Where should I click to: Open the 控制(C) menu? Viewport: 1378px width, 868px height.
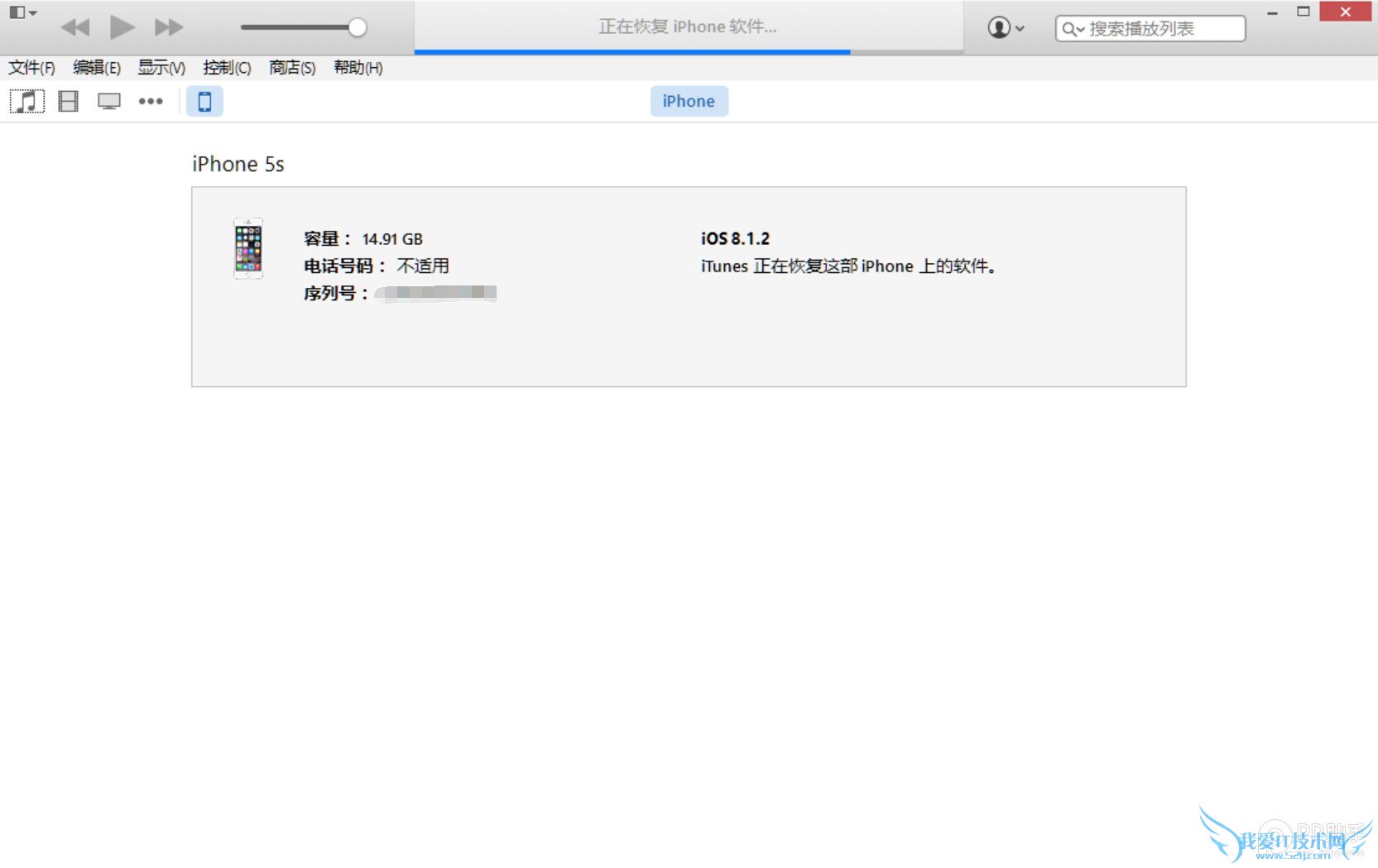pos(227,68)
